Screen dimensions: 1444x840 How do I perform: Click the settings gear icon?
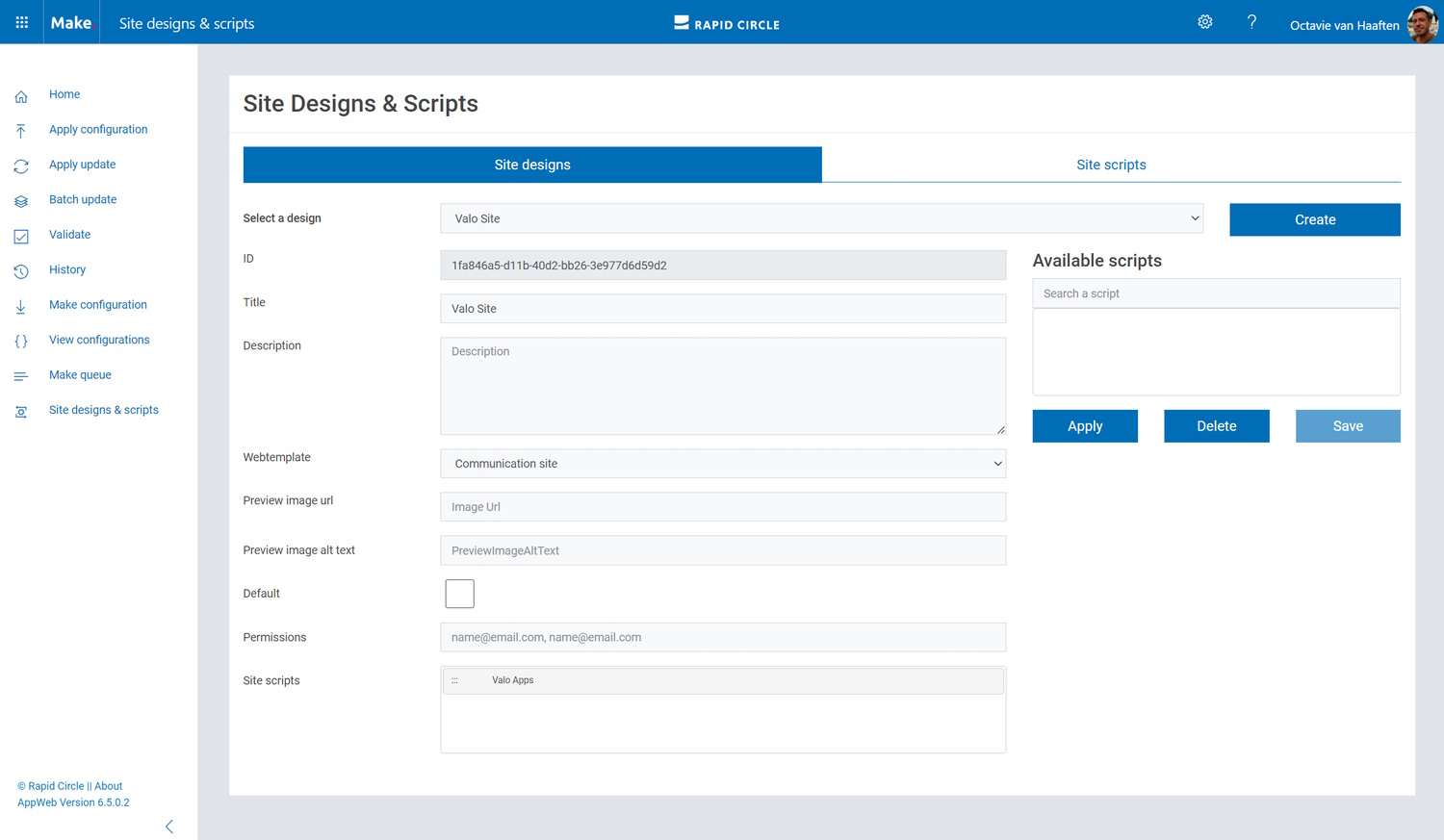[1204, 22]
